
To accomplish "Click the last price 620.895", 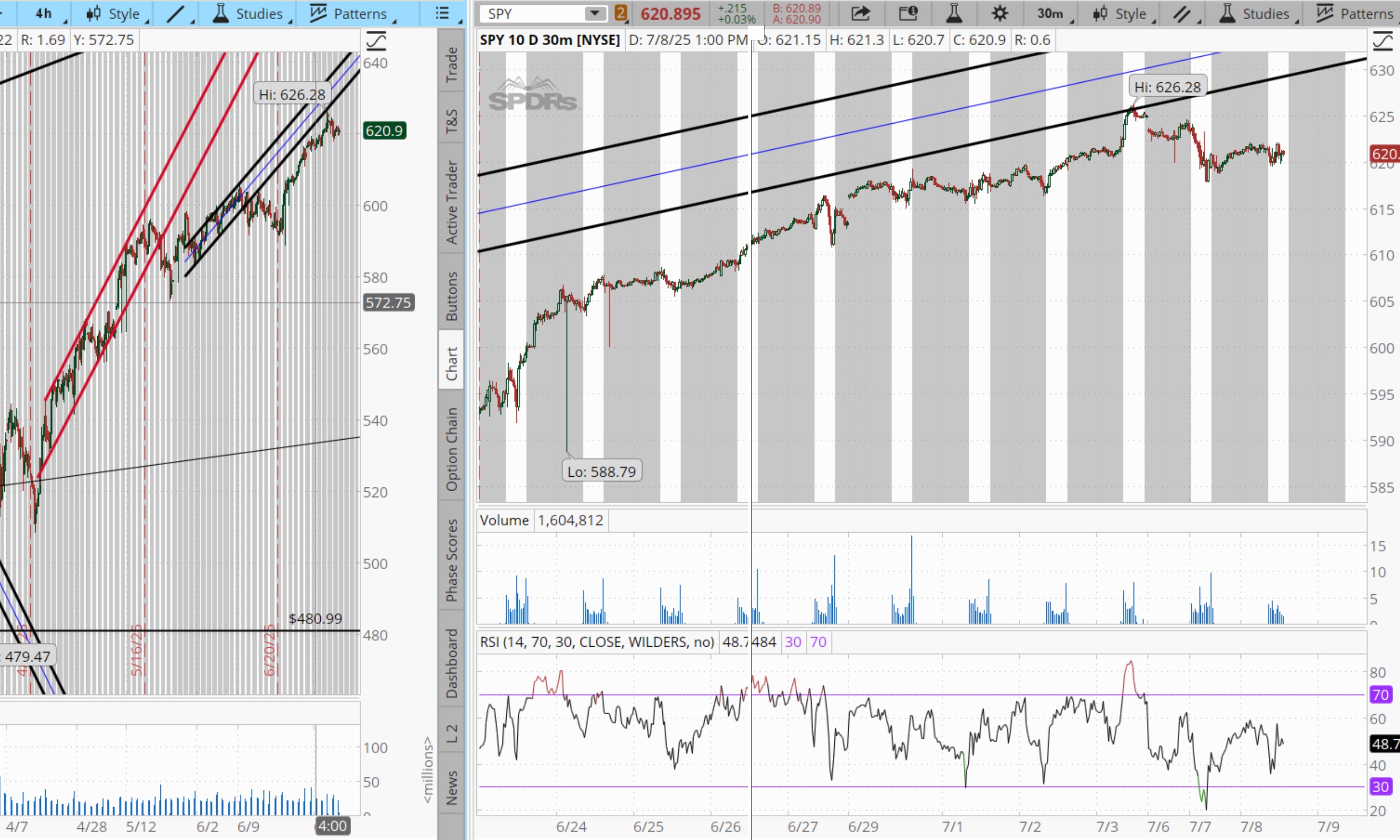I will 670,14.
